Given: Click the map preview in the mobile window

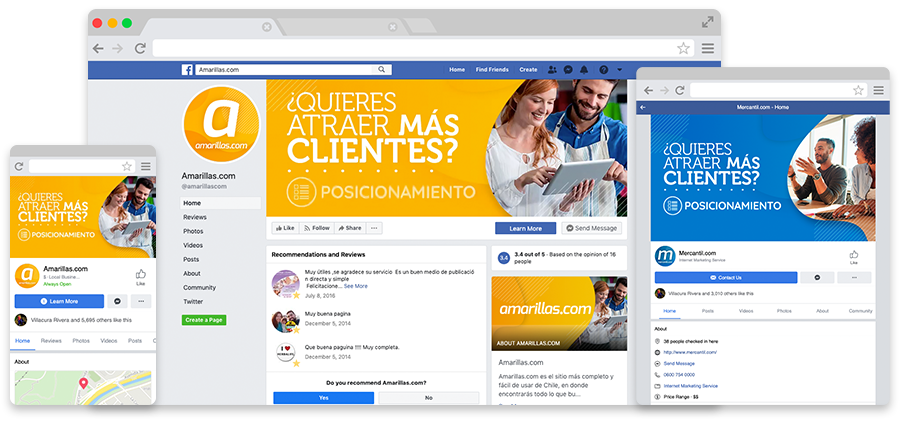Looking at the screenshot, I should [x=83, y=387].
